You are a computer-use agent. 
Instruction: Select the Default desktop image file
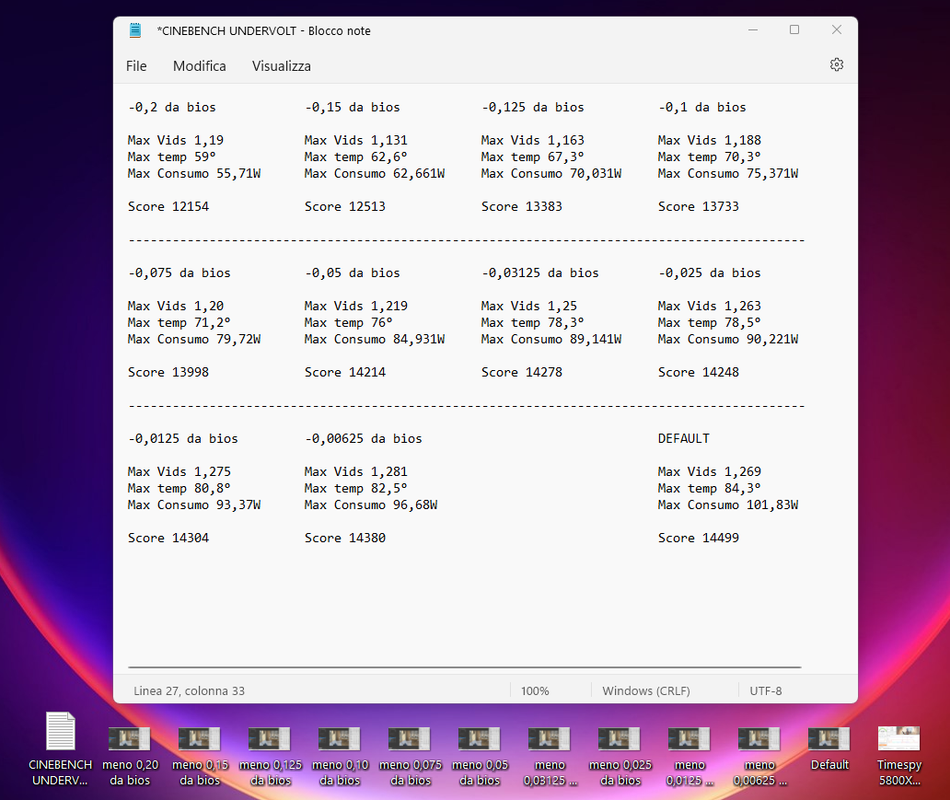point(829,749)
